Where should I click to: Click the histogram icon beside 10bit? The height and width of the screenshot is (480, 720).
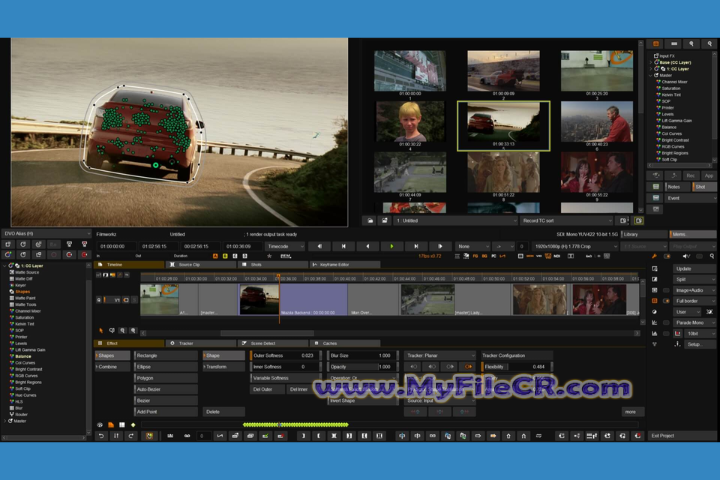[677, 333]
